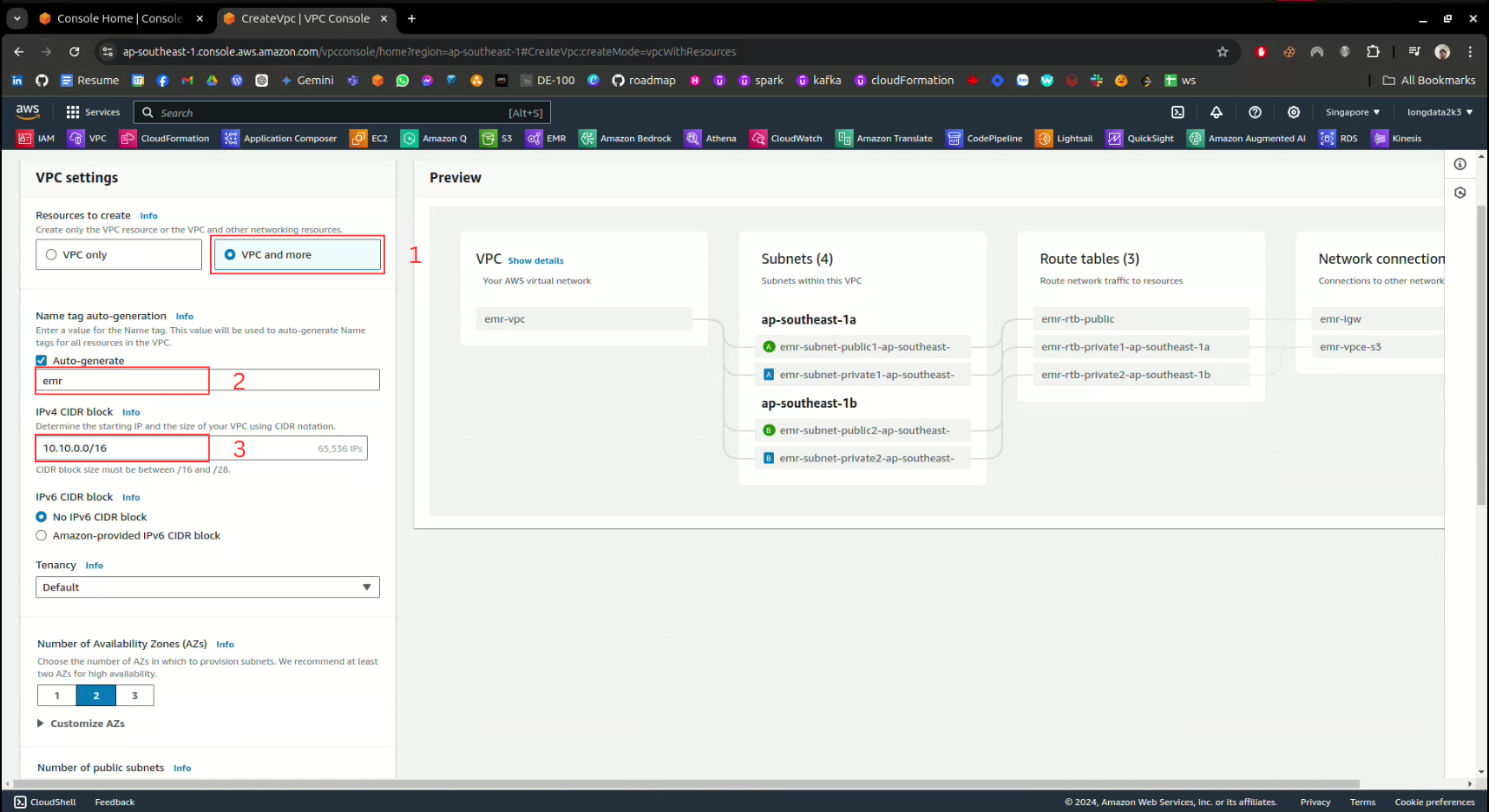Open the Singapore region dropdown
This screenshot has width=1489, height=812.
pos(1352,112)
